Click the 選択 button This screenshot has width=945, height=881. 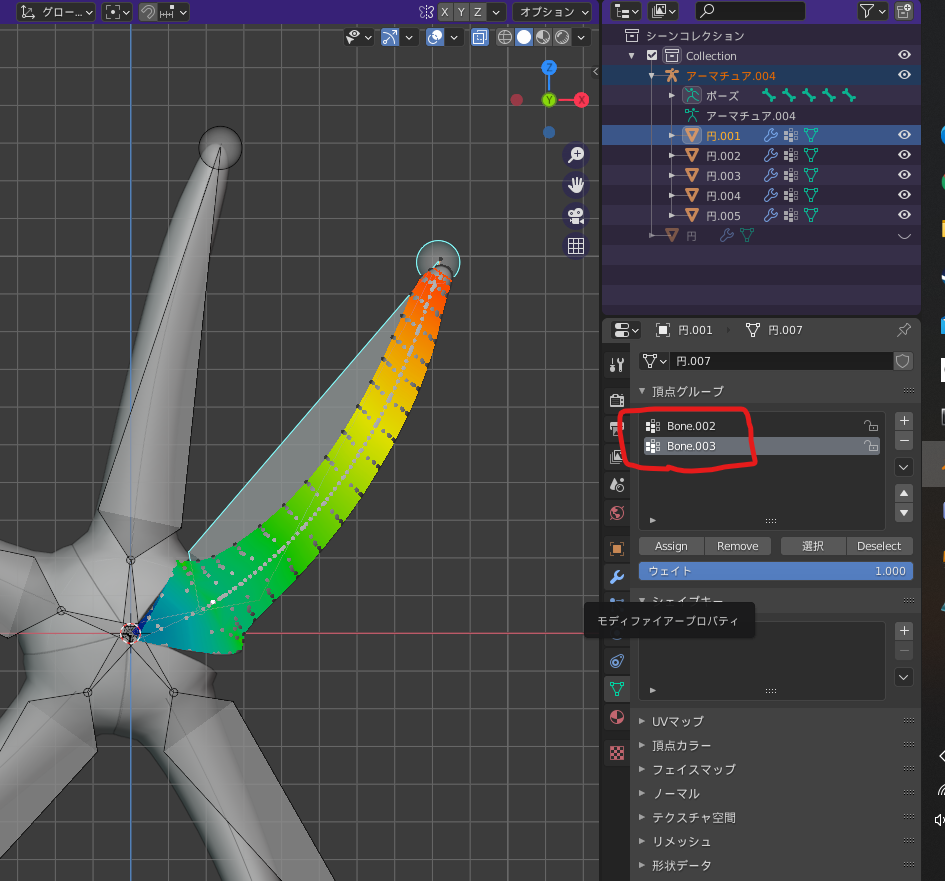(x=813, y=546)
